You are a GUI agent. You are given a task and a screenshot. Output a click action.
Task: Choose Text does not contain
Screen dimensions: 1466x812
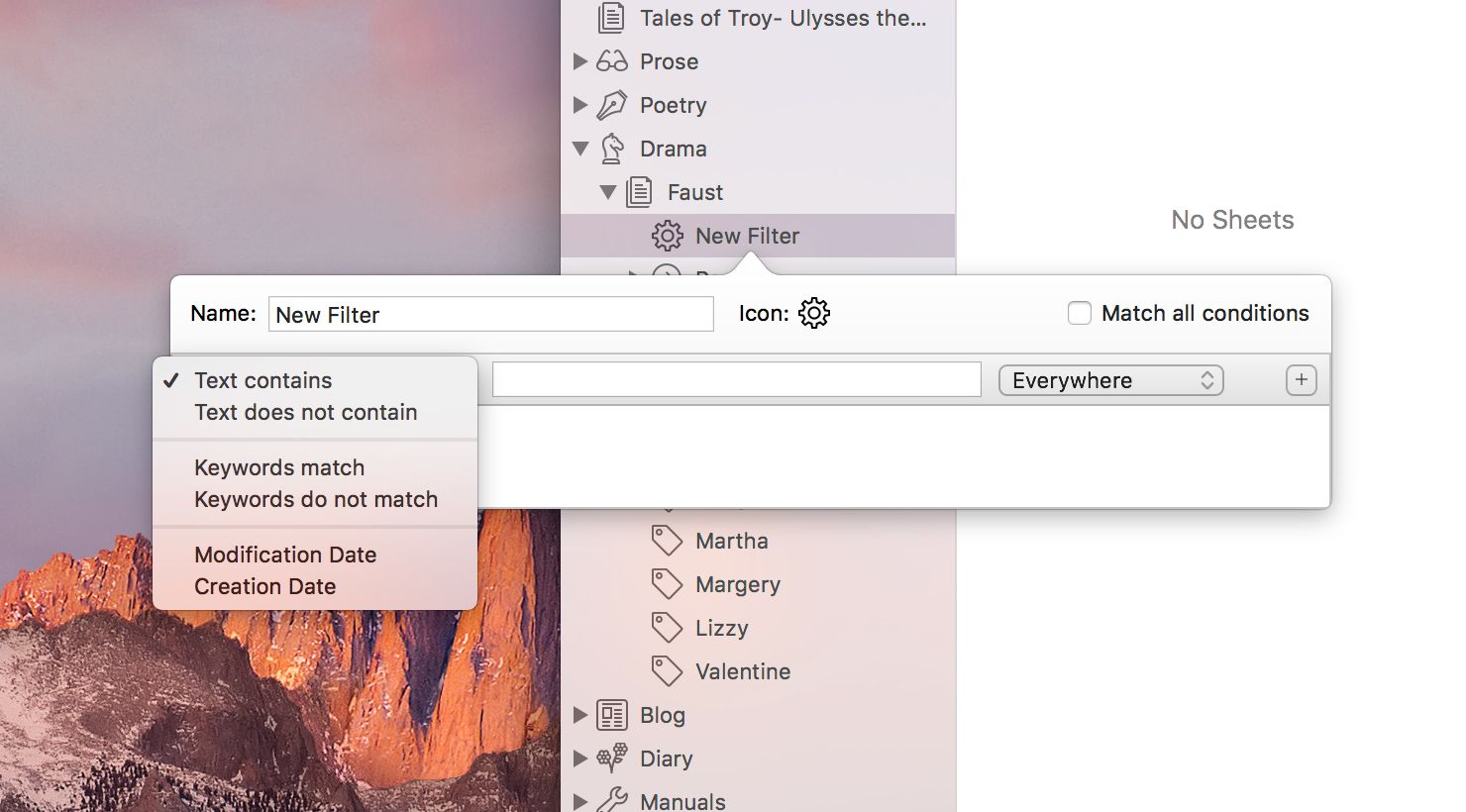point(305,413)
